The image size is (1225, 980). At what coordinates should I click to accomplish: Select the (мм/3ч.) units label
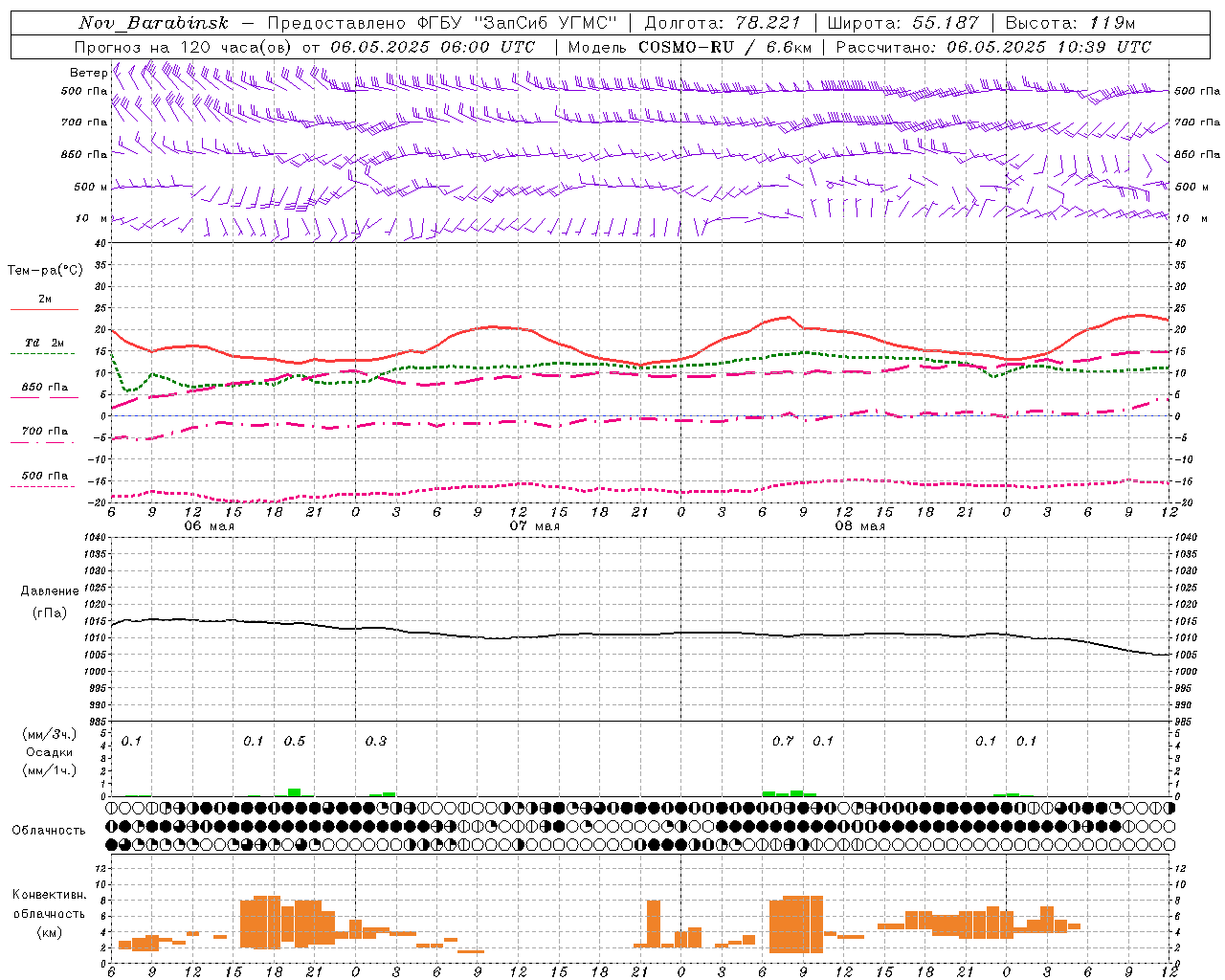coord(49,734)
